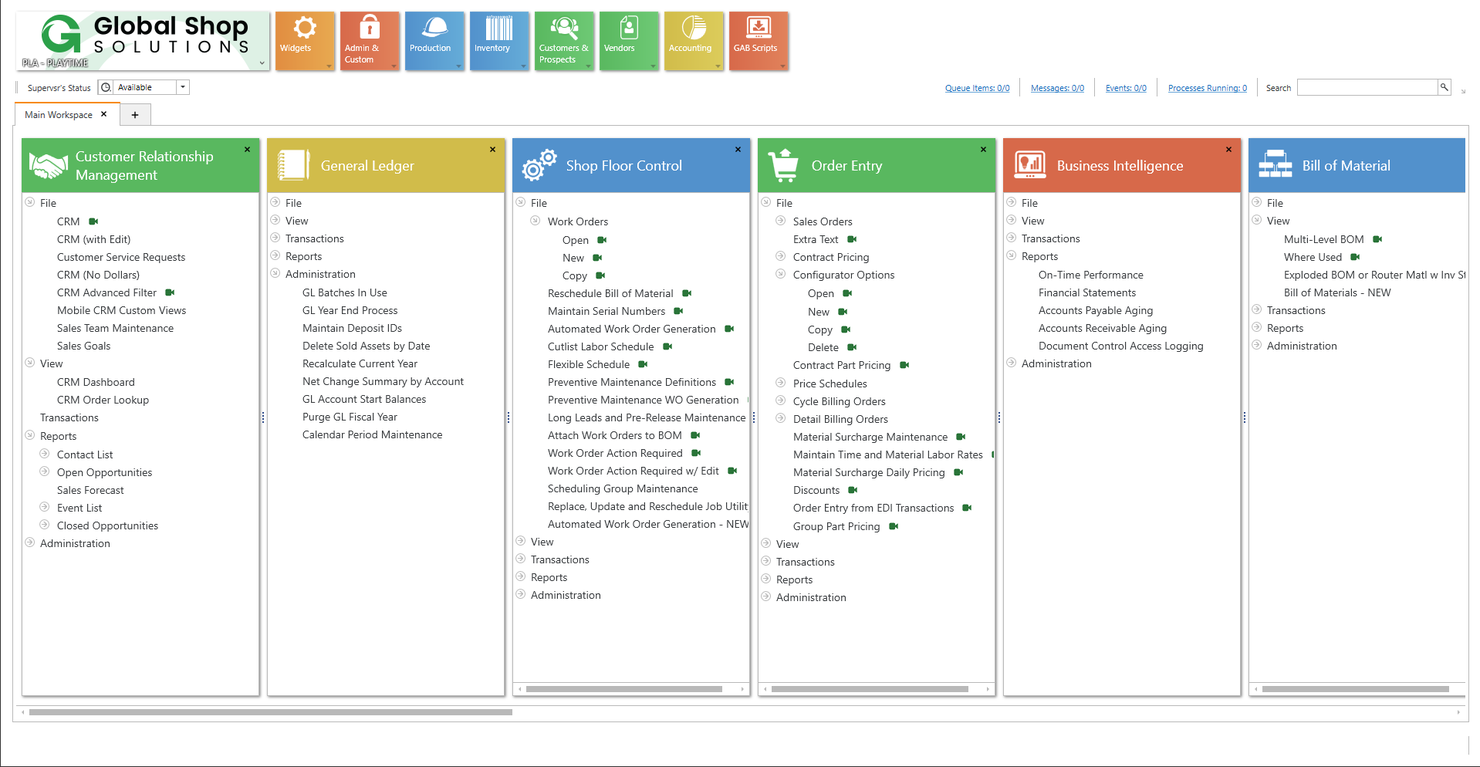Screen dimensions: 1480x767
Task: Open Accounts Payable Aging report
Action: click(1096, 311)
